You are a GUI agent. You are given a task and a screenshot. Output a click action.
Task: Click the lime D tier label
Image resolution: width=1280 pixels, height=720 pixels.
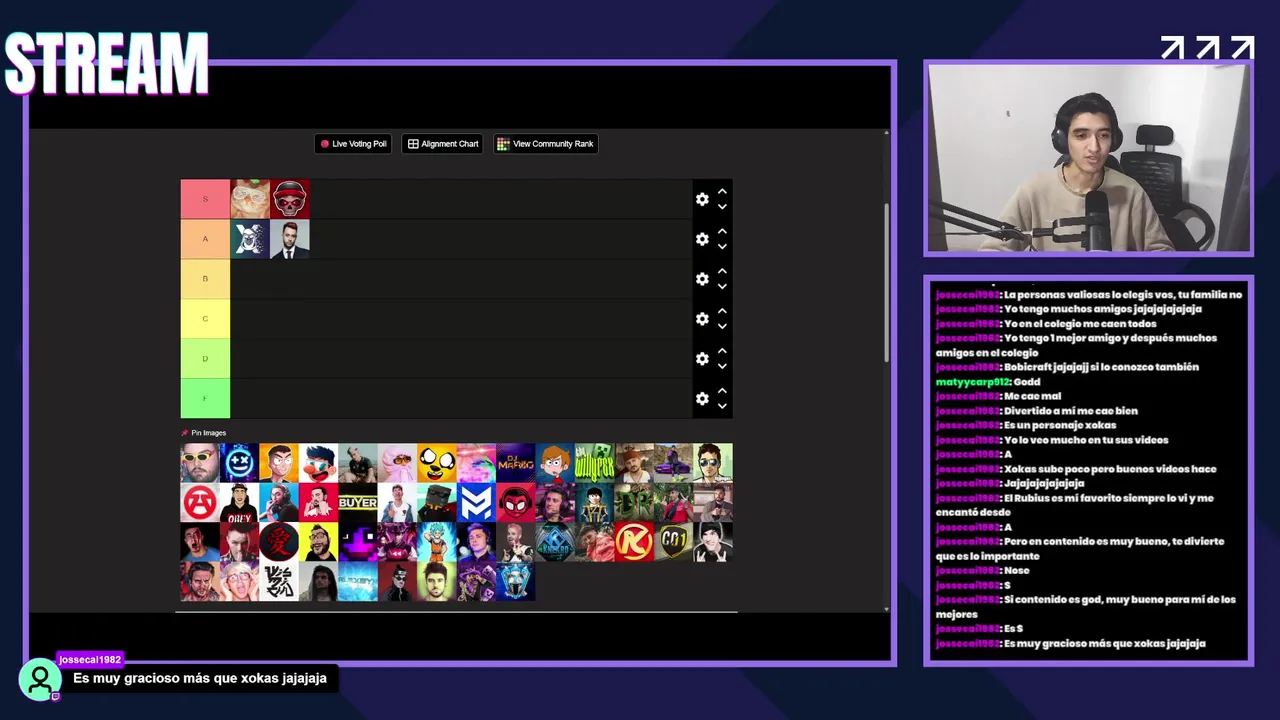tap(205, 359)
